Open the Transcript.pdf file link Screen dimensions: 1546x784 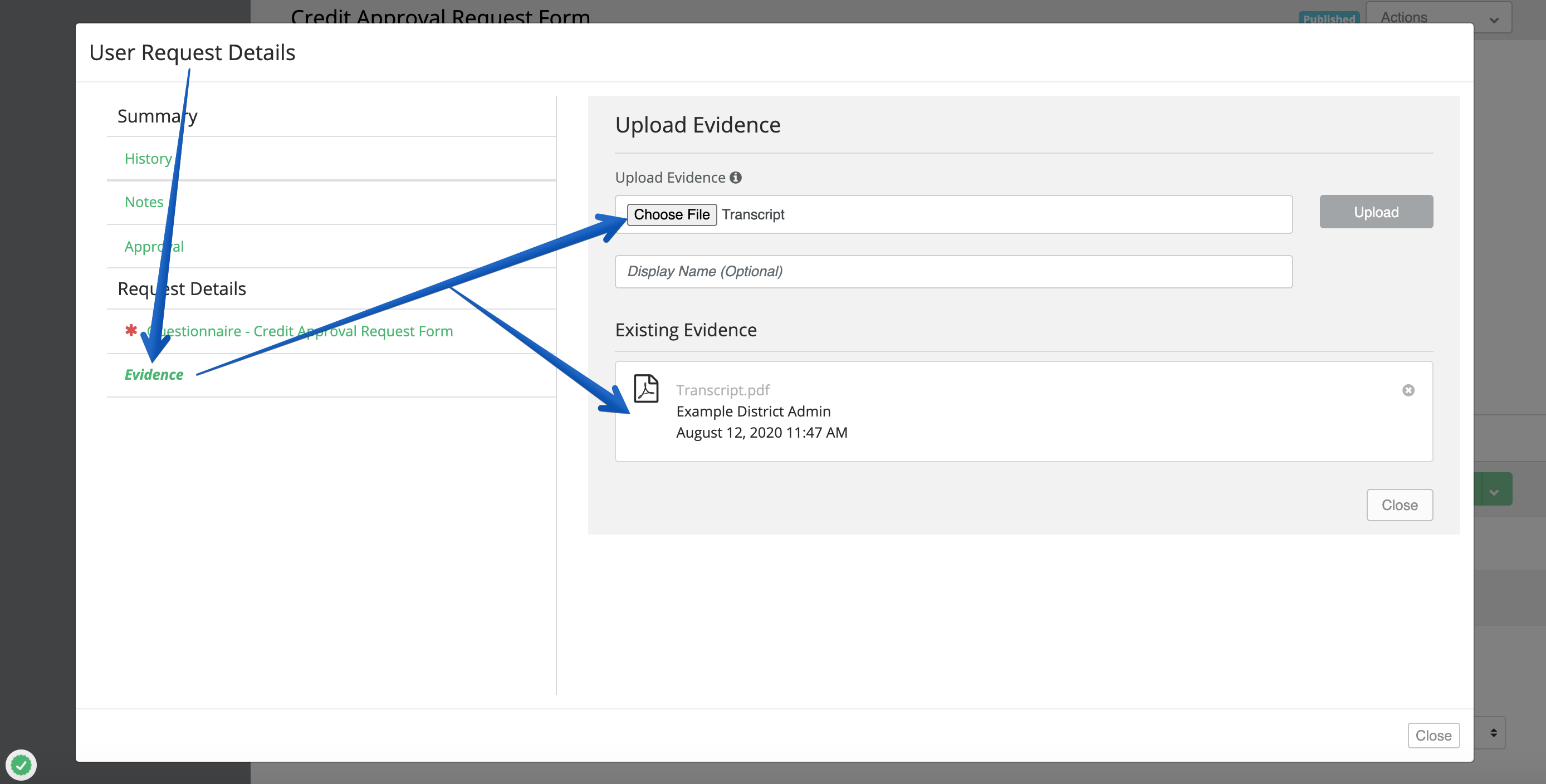click(722, 390)
